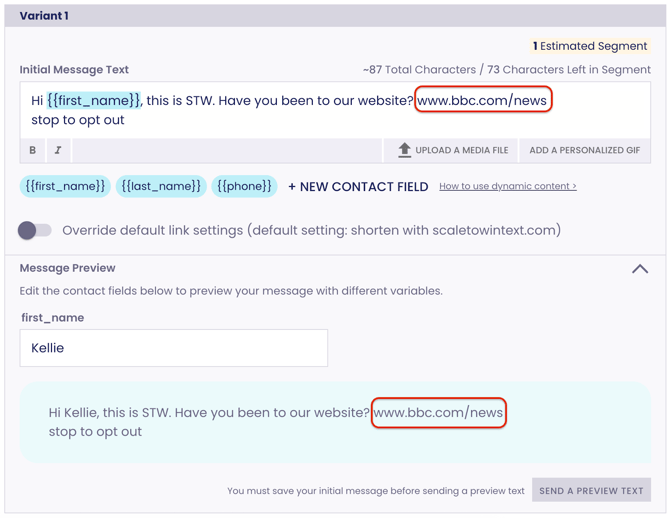
Task: Open the "How to use dynamic content" link
Action: 507,186
